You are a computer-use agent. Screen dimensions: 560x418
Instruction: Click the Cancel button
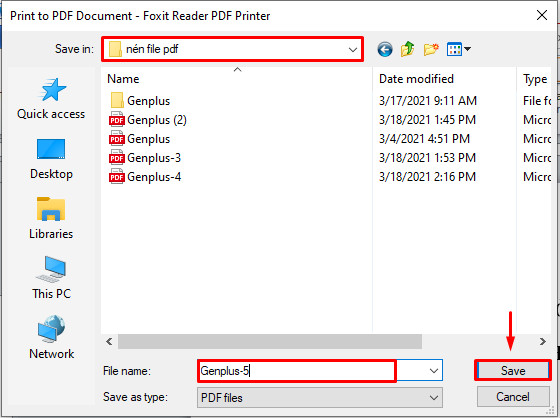tap(513, 397)
